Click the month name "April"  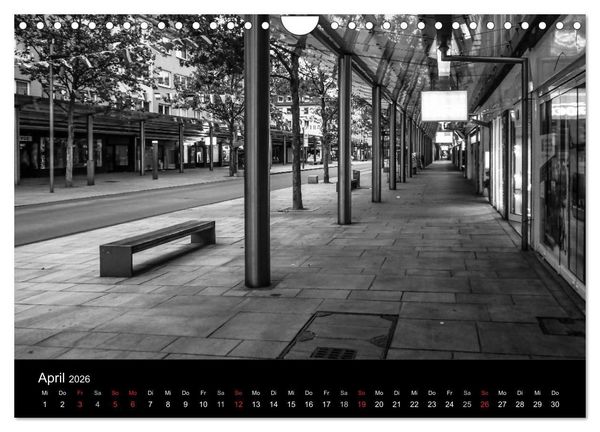point(51,378)
